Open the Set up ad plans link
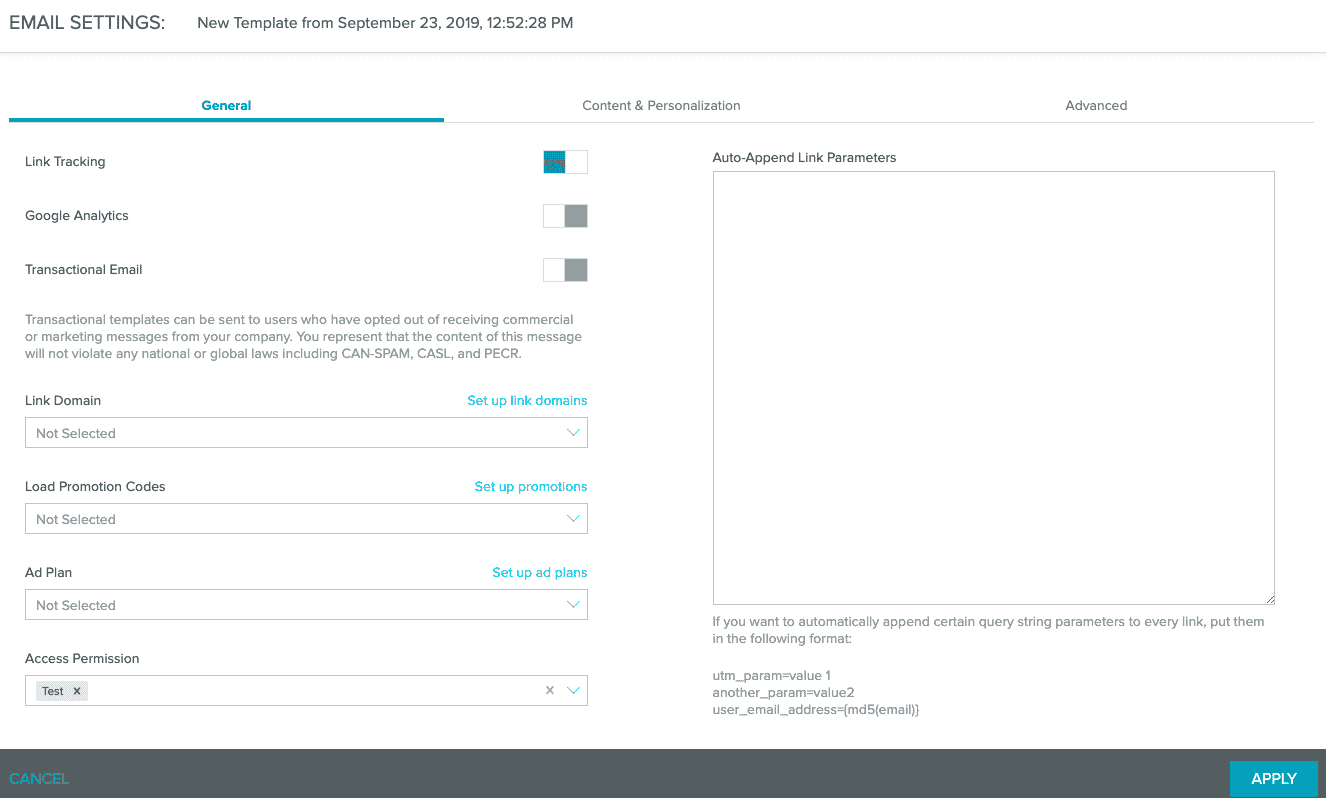Viewport: 1326px width, 798px height. tap(539, 572)
